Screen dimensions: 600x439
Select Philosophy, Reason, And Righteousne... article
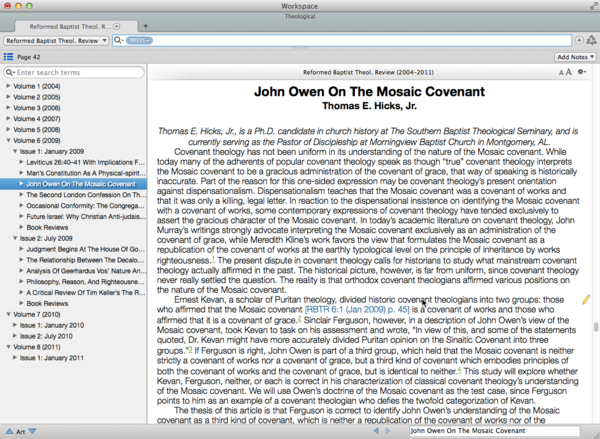[85, 282]
